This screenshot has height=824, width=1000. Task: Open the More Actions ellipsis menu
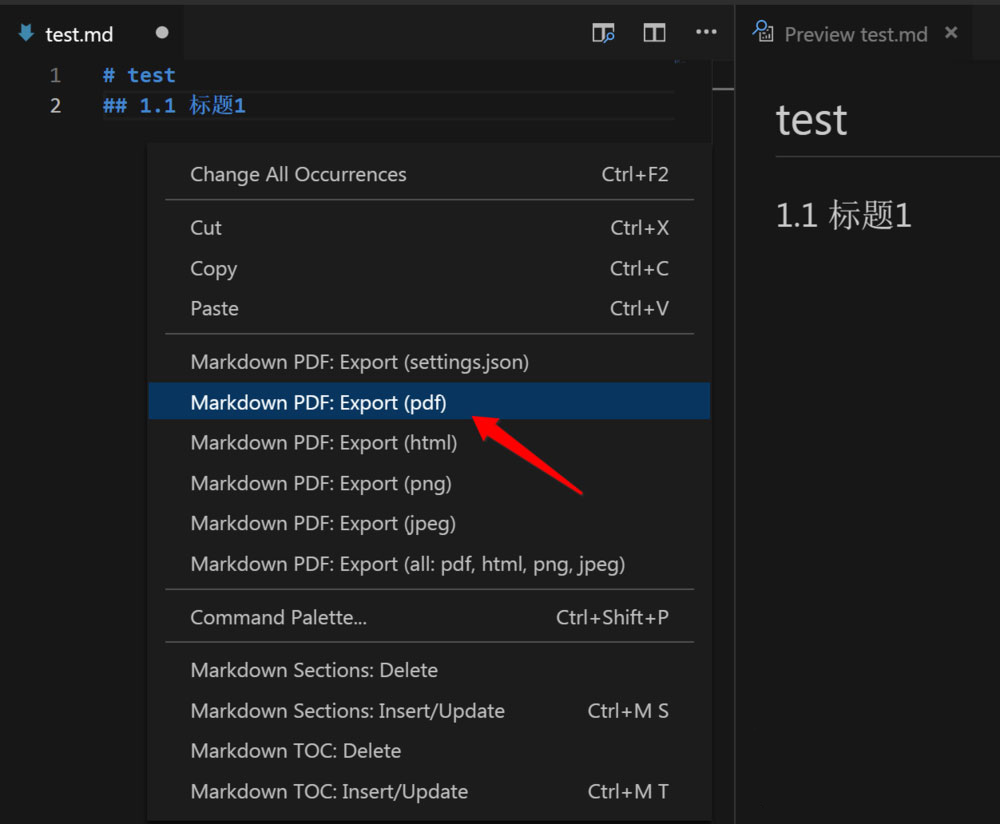tap(705, 33)
